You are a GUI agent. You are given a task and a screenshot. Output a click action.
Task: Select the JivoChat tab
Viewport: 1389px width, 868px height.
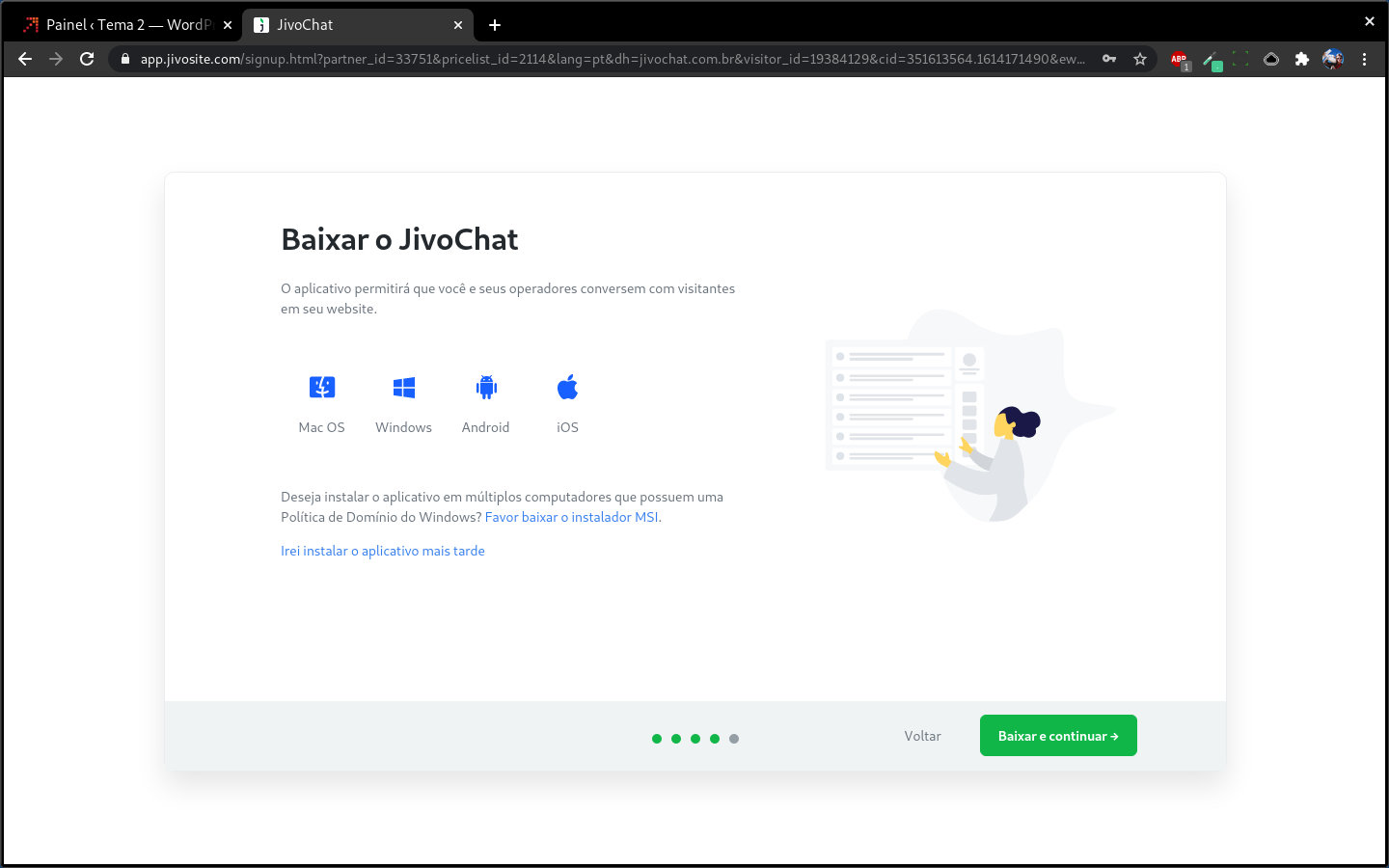pos(357,25)
